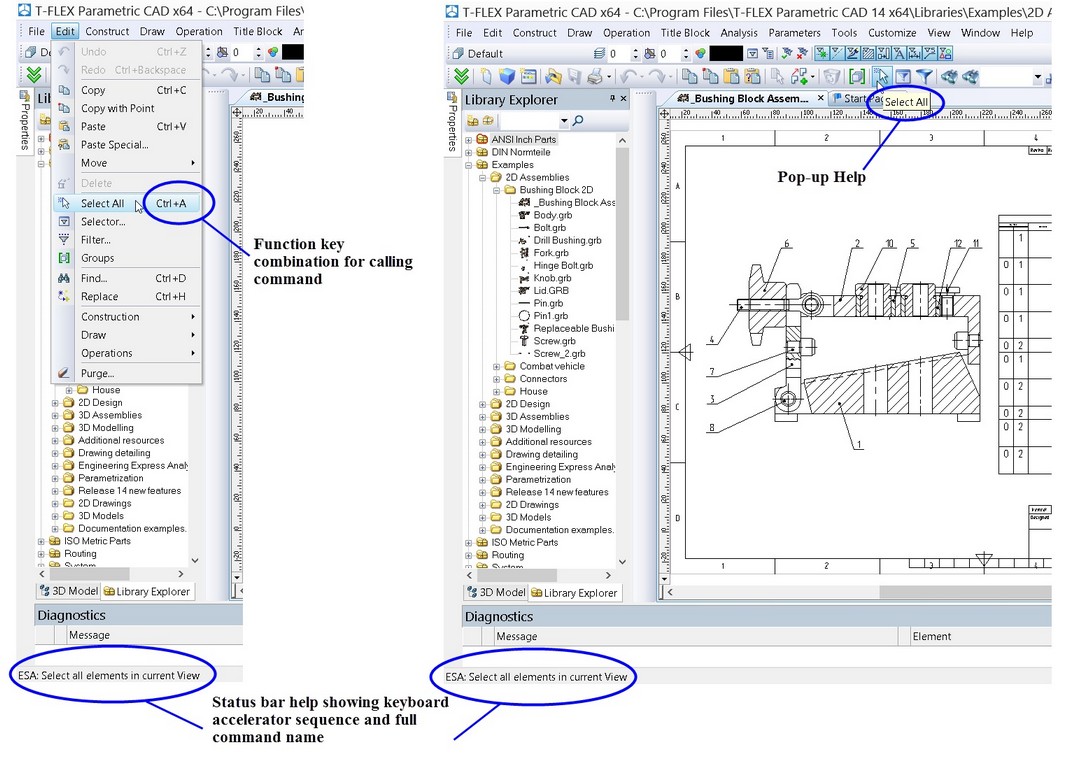Click the green double-chevron icon in left window
Screen dimensions: 1077x764
34,74
